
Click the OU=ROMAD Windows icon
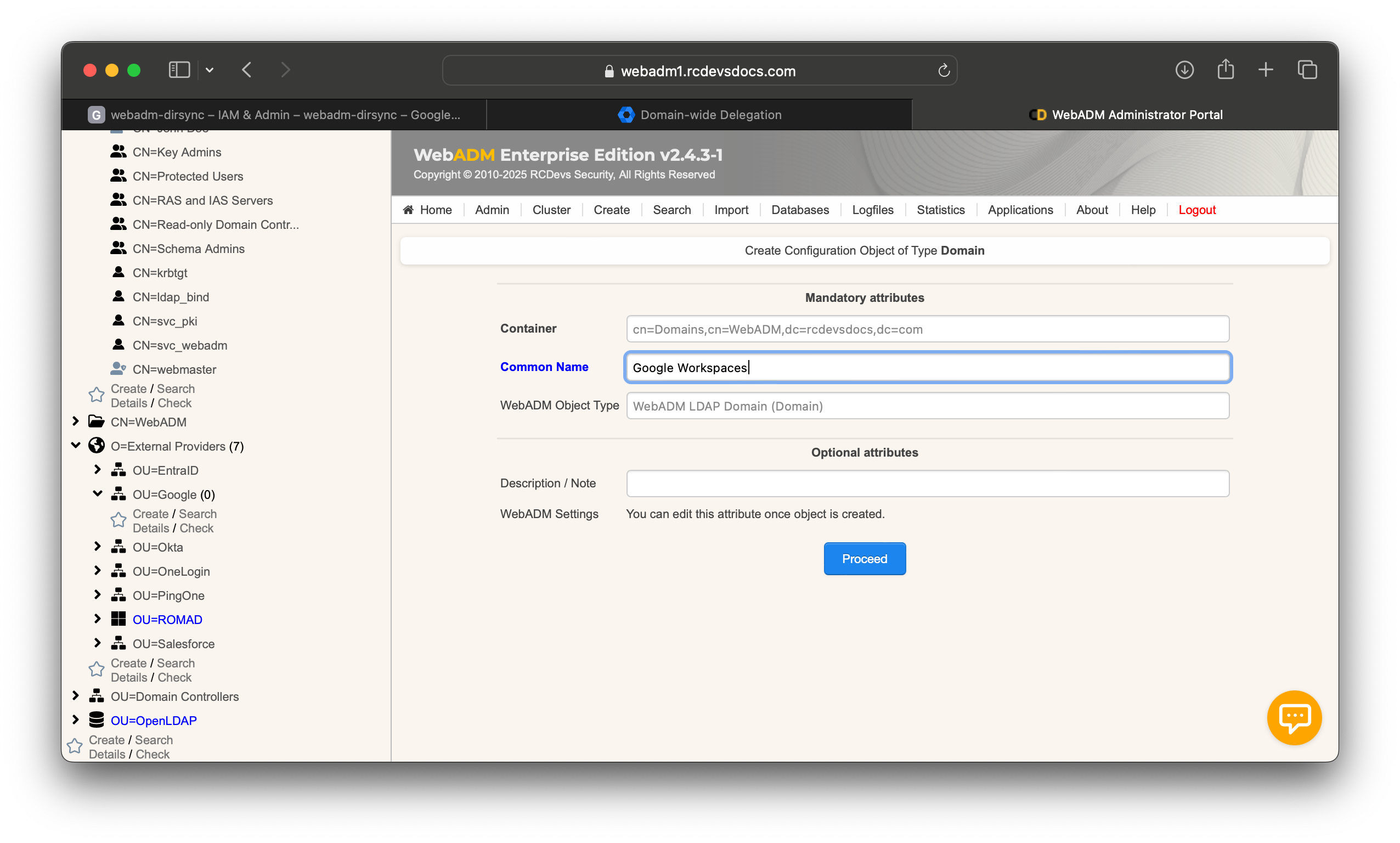point(118,619)
